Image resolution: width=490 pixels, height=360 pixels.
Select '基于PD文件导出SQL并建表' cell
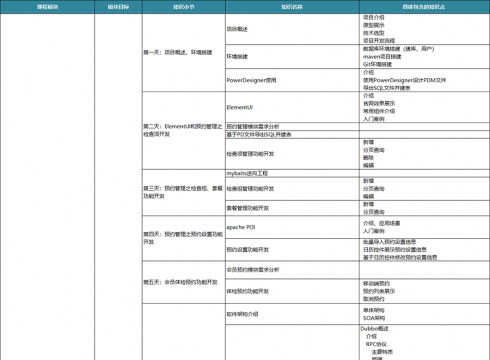tap(292, 134)
